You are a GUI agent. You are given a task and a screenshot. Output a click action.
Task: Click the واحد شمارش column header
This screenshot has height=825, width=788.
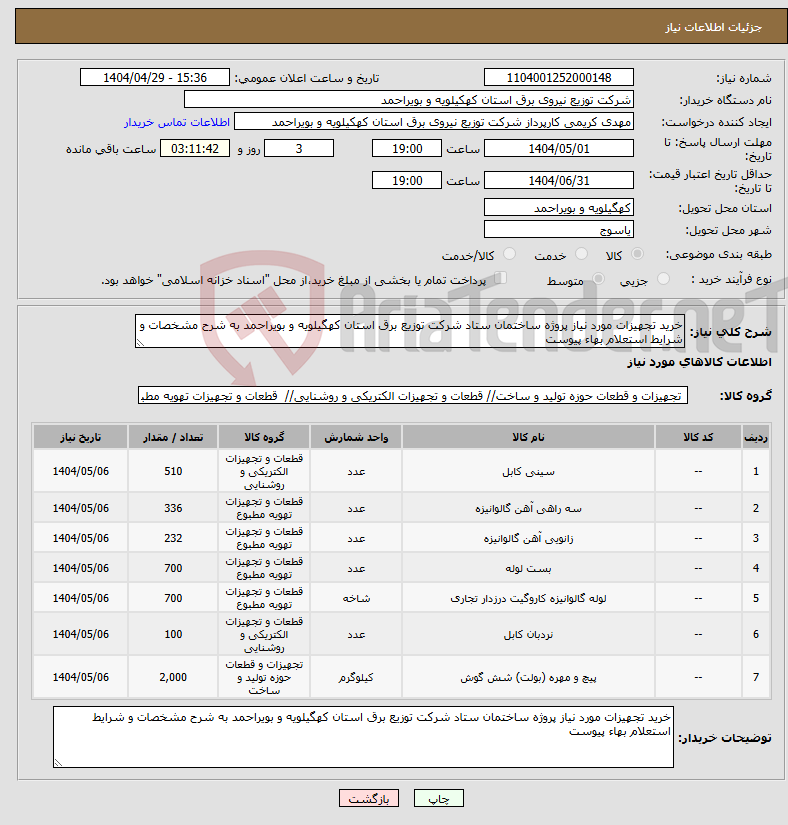tap(356, 437)
